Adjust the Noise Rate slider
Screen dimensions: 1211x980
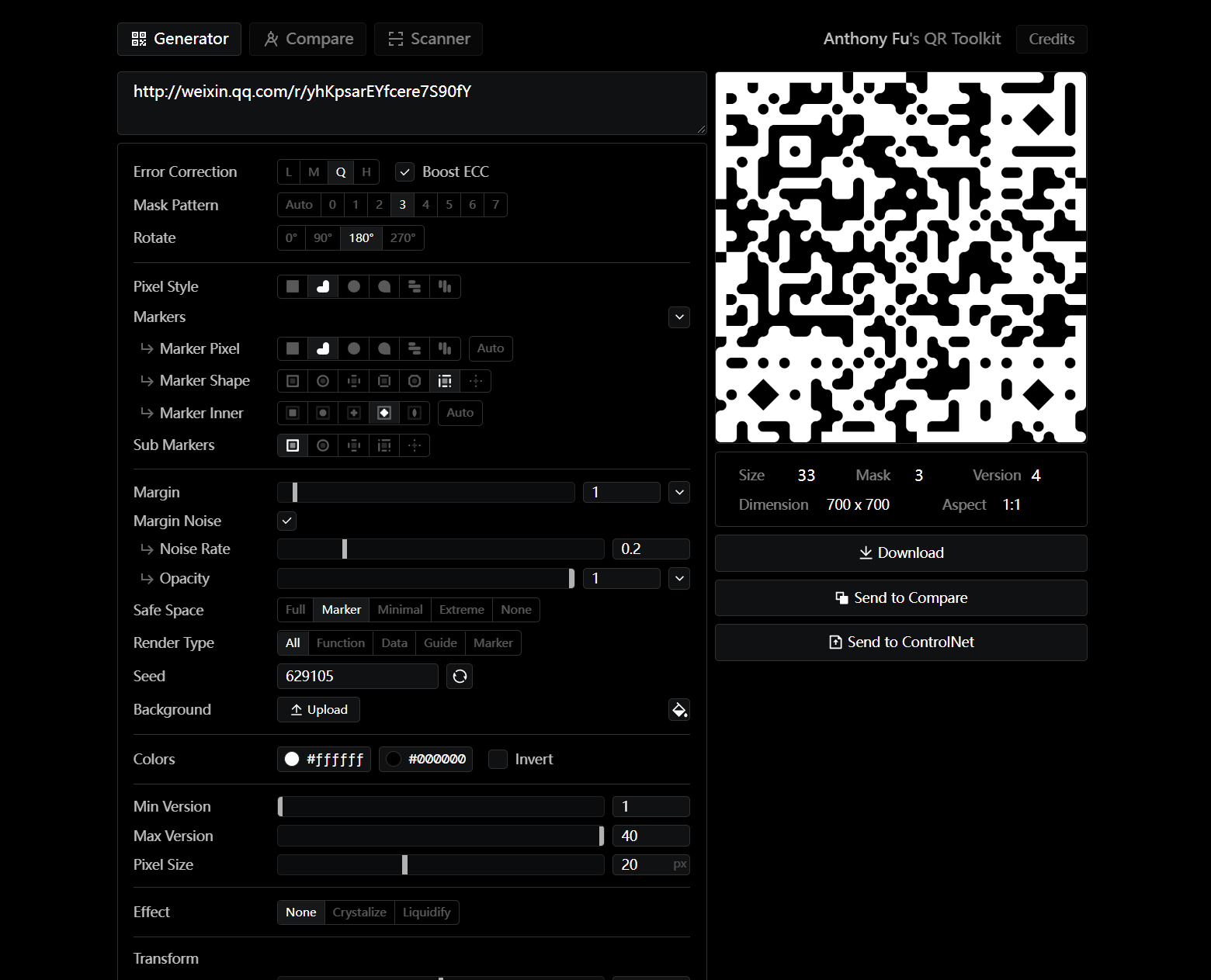coord(440,549)
